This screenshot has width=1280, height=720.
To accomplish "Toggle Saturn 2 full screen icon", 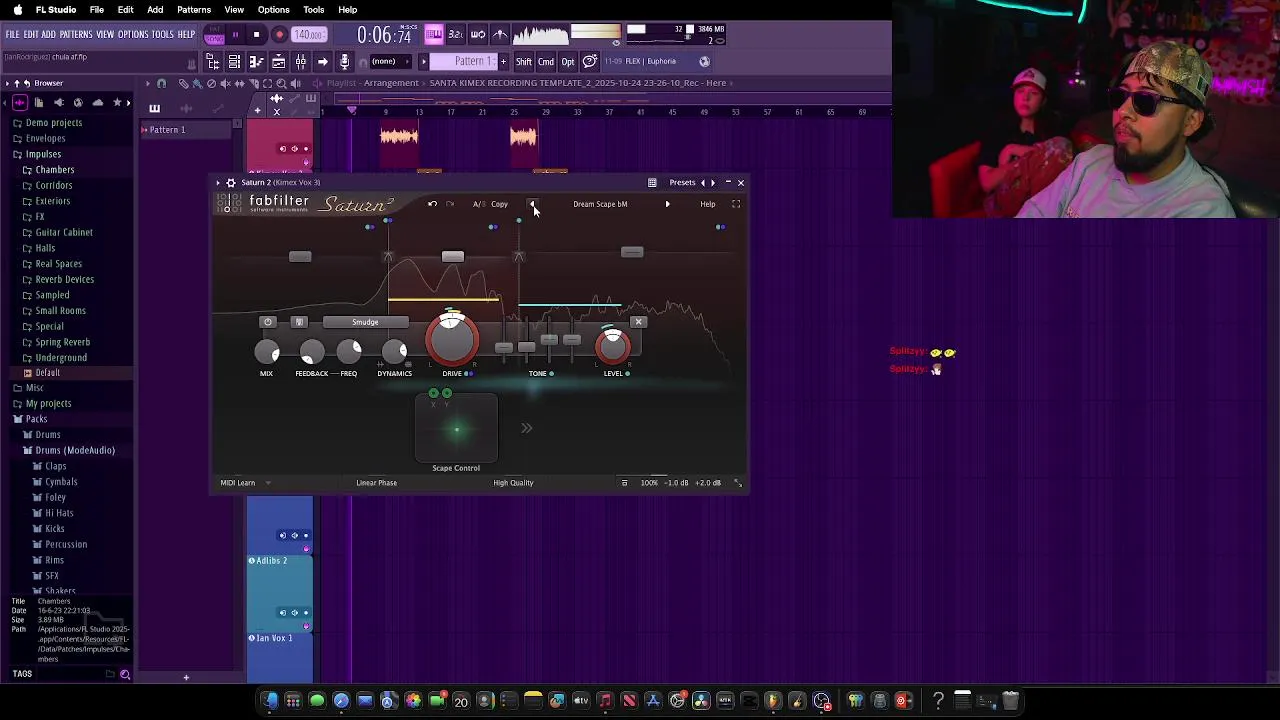I will pos(736,204).
